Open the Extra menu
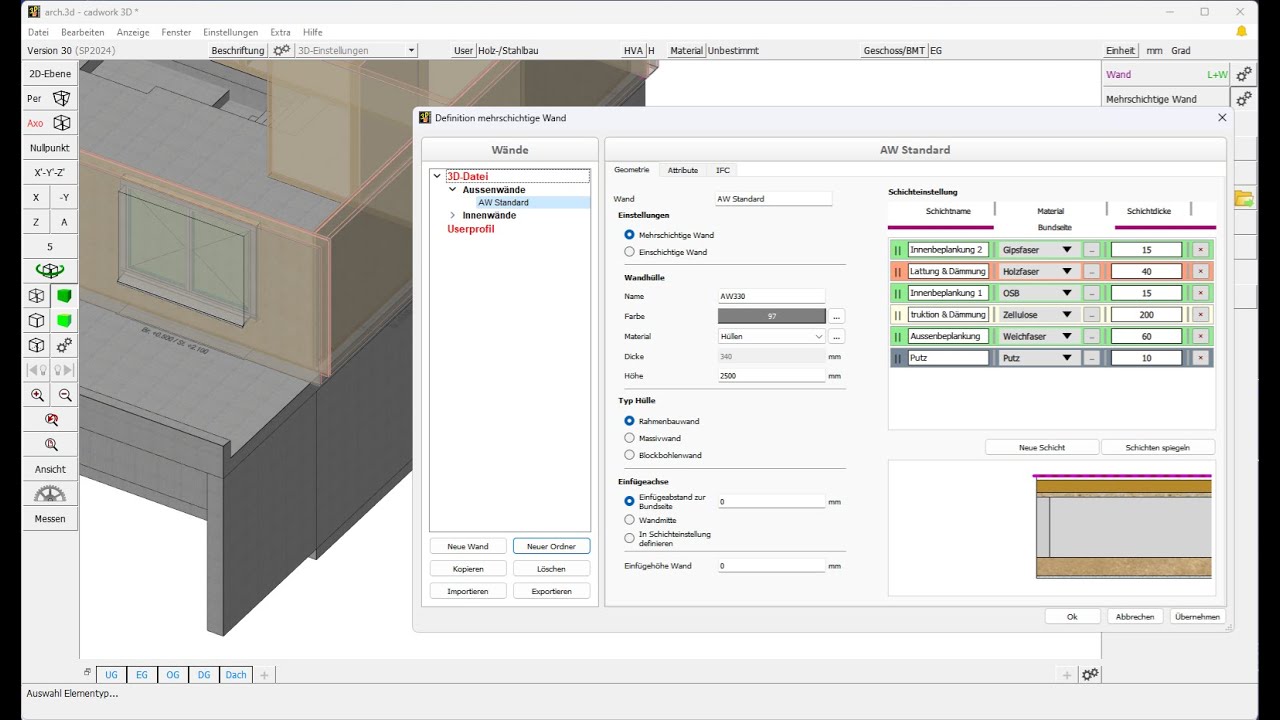1280x720 pixels. (x=280, y=32)
